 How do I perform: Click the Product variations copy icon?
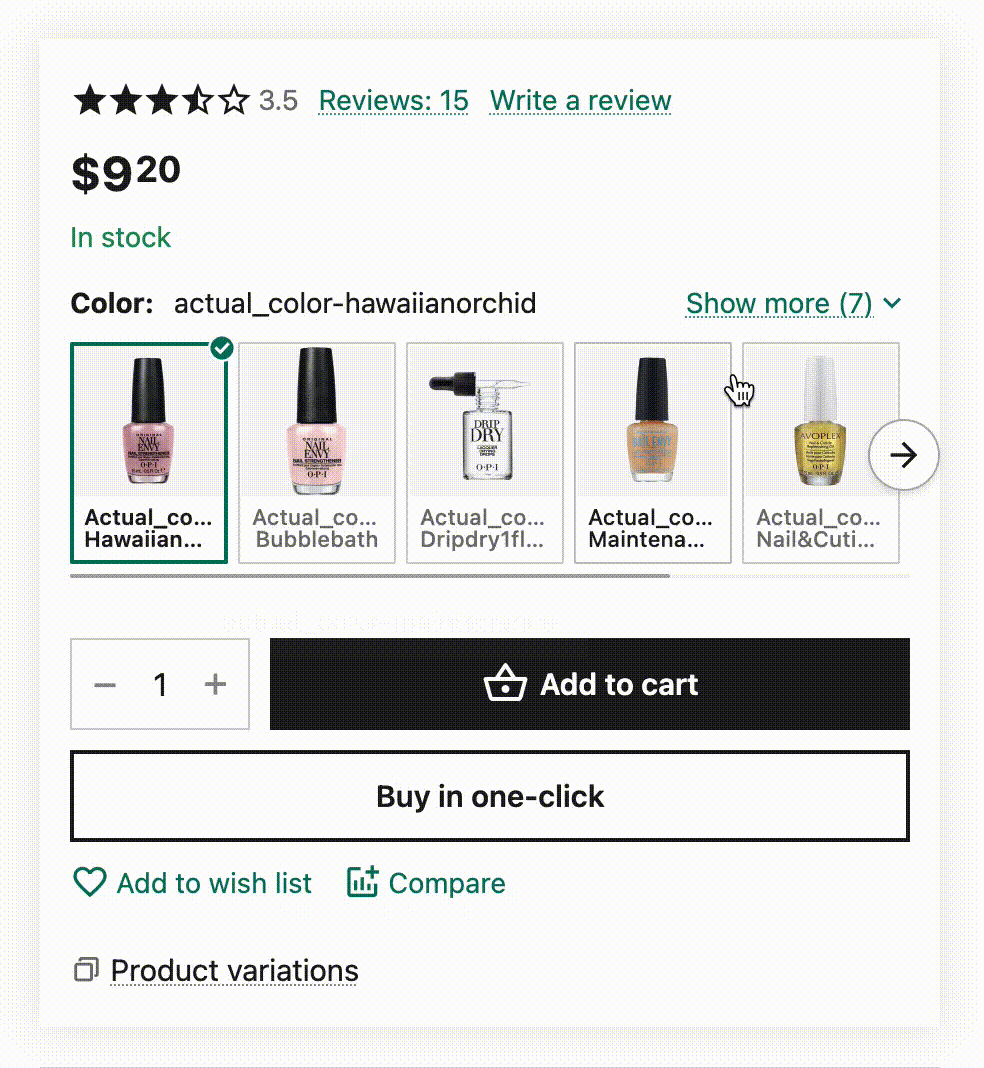pyautogui.click(x=87, y=970)
